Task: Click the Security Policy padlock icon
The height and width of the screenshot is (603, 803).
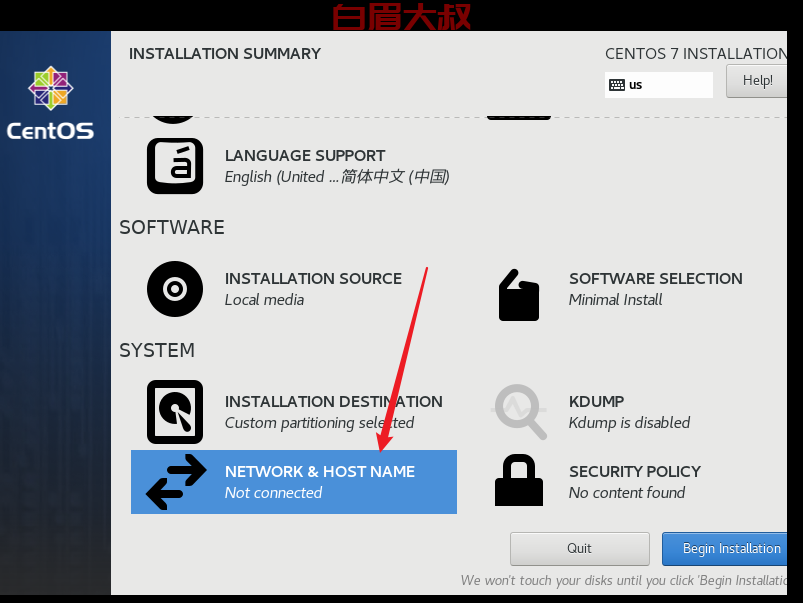Action: click(519, 480)
